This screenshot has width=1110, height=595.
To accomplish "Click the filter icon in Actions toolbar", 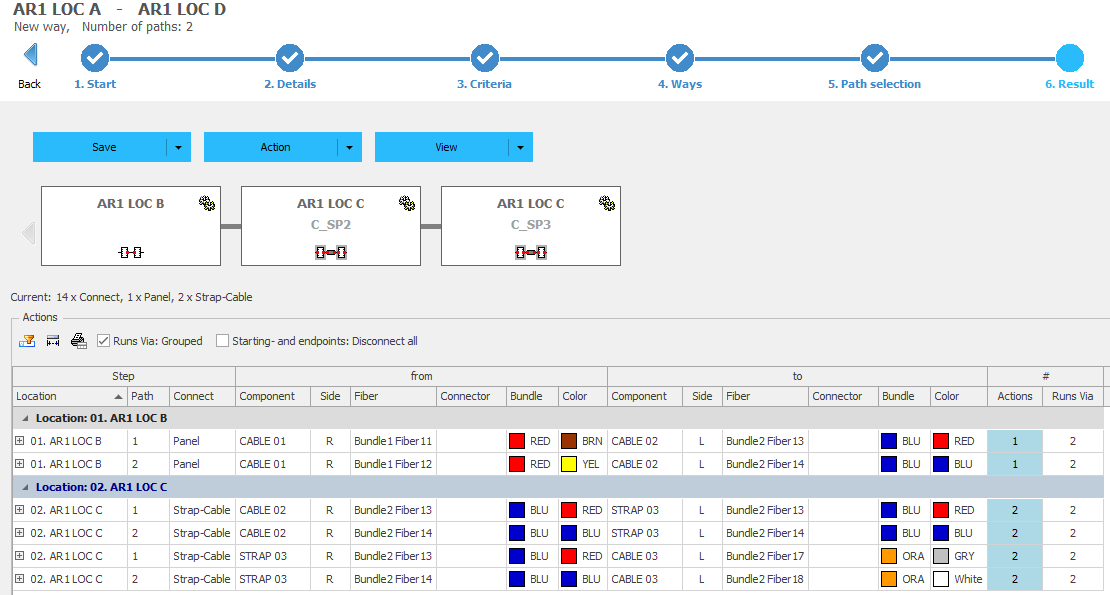I will [27, 341].
